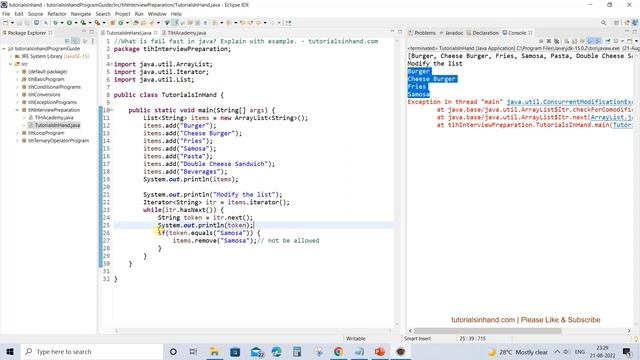Click the console horizontal scrollbar
This screenshot has height=360, width=640.
487,331
